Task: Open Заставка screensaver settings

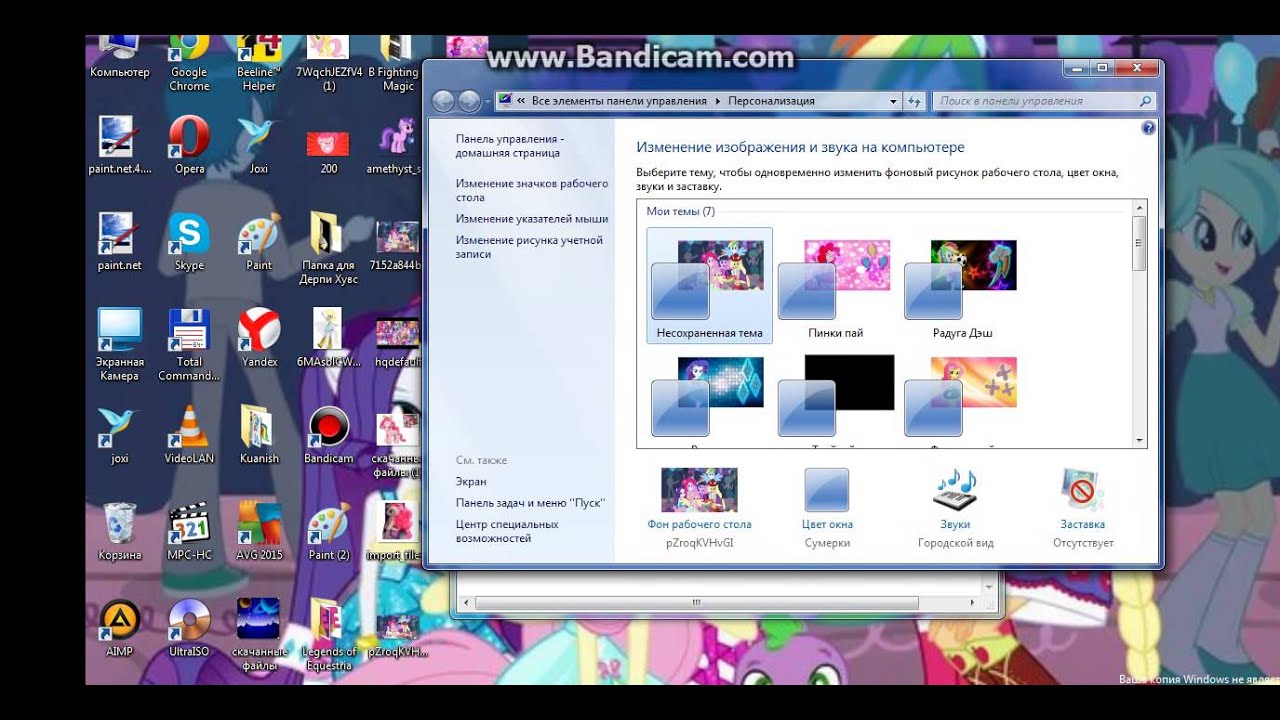Action: 1083,508
